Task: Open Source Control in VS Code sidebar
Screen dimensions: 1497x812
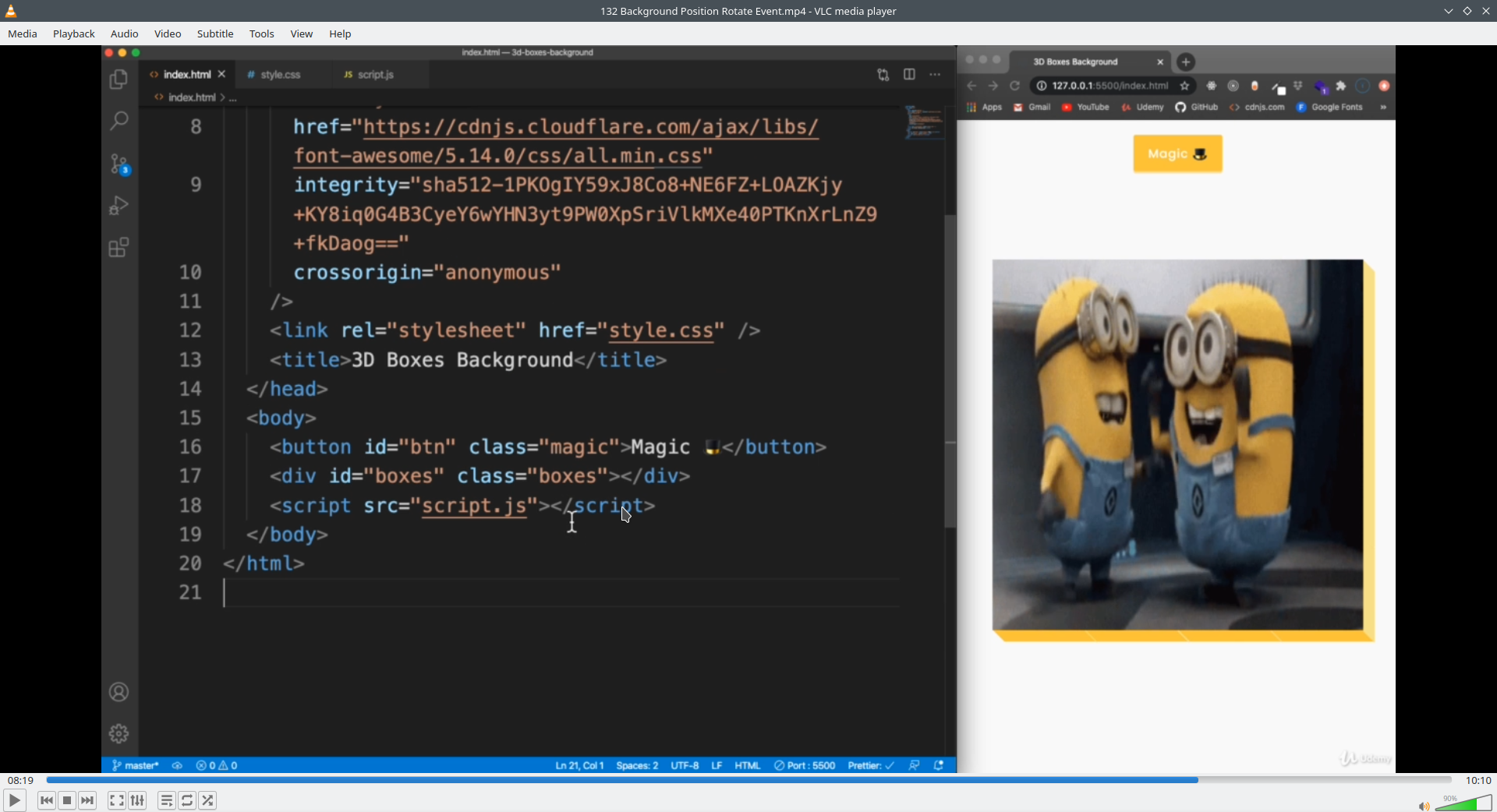Action: 119,164
